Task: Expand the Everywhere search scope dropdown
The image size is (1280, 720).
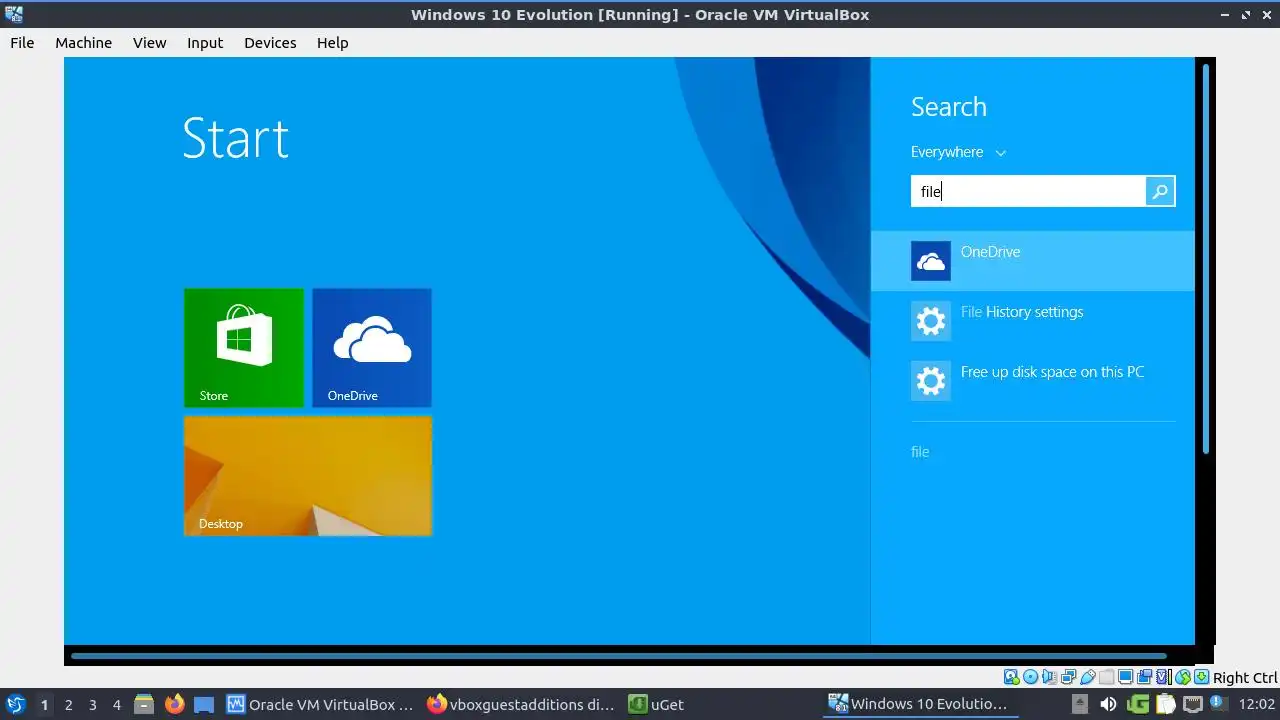Action: (958, 152)
